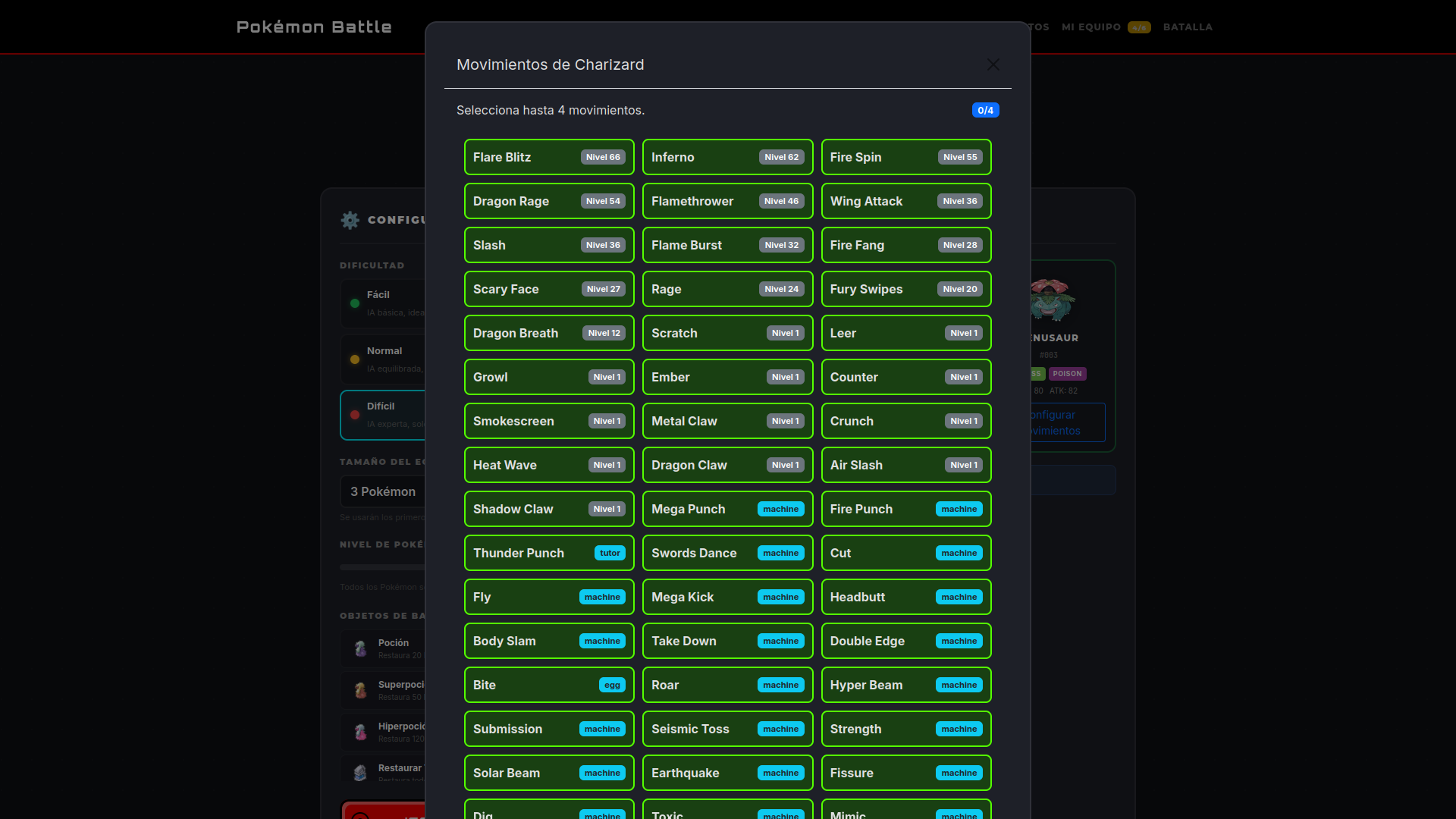The height and width of the screenshot is (819, 1456).
Task: Select the Swords Dance move
Action: coord(727,553)
